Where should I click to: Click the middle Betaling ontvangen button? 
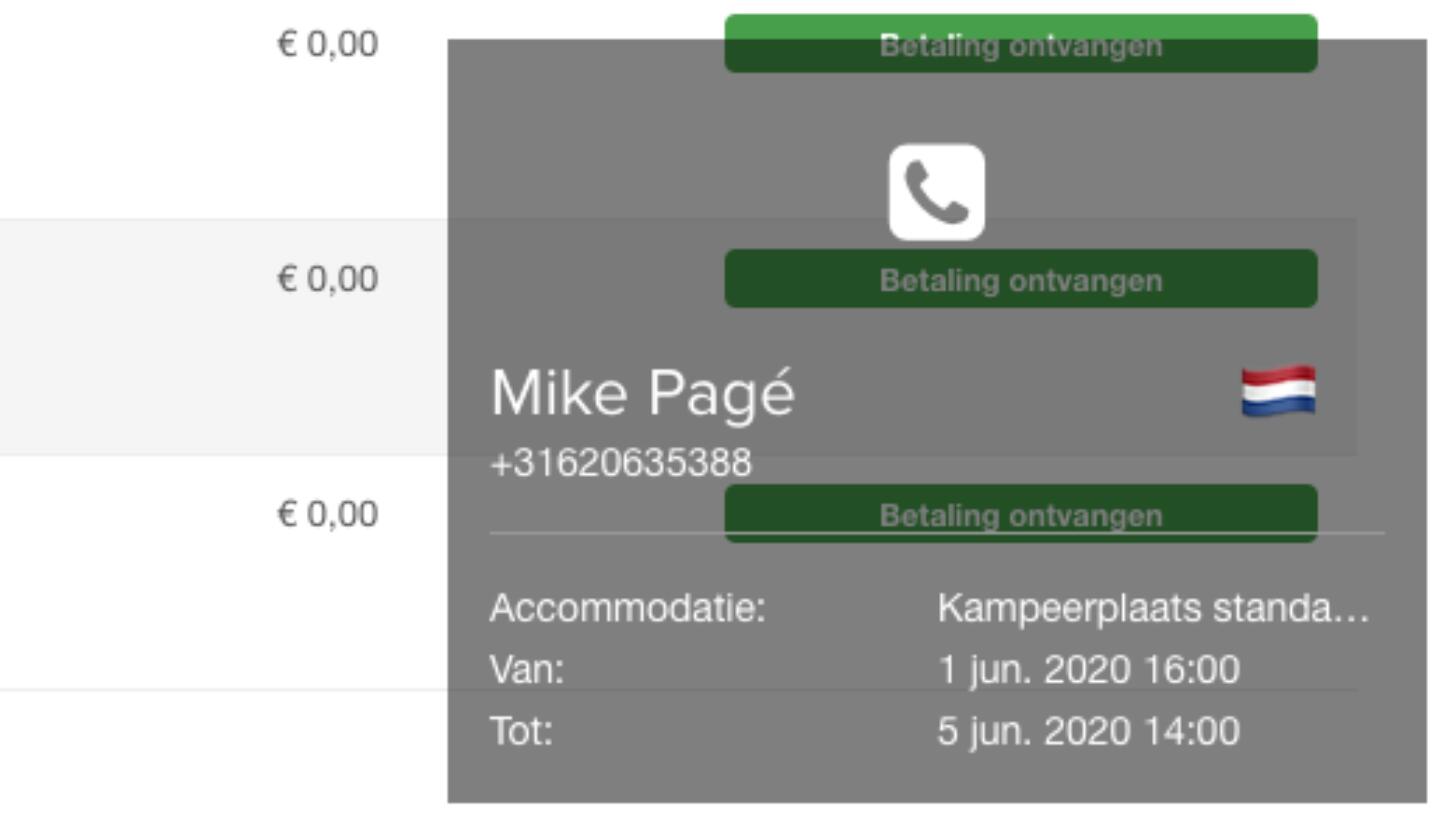tap(1020, 279)
